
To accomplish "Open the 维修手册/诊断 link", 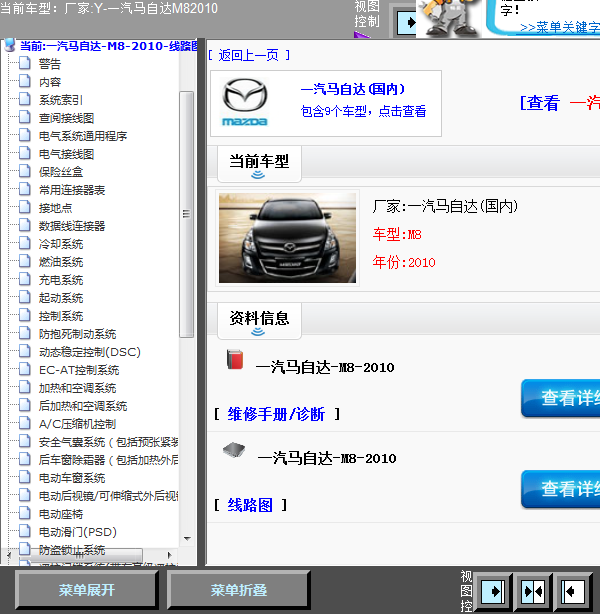I will coord(277,414).
